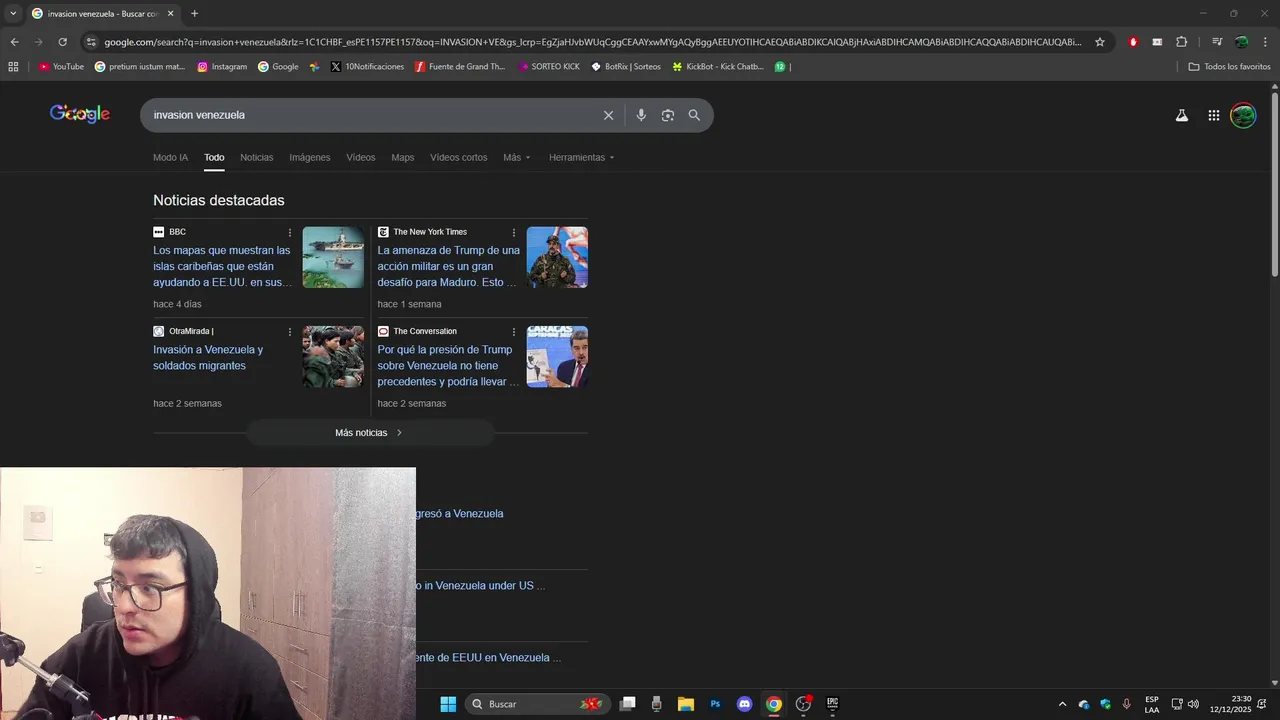Viewport: 1280px width, 720px height.
Task: Open the Chrome tab search dropdown
Action: click(x=13, y=13)
